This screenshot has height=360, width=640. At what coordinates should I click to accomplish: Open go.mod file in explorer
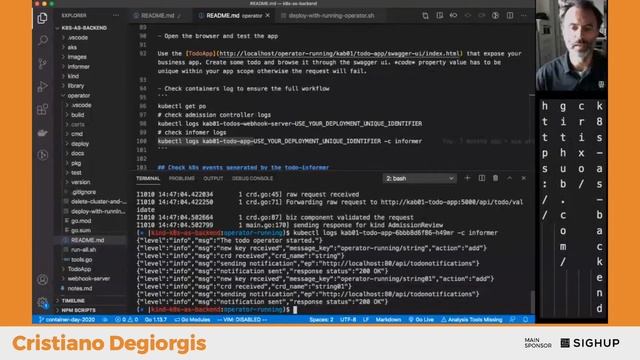(x=81, y=221)
